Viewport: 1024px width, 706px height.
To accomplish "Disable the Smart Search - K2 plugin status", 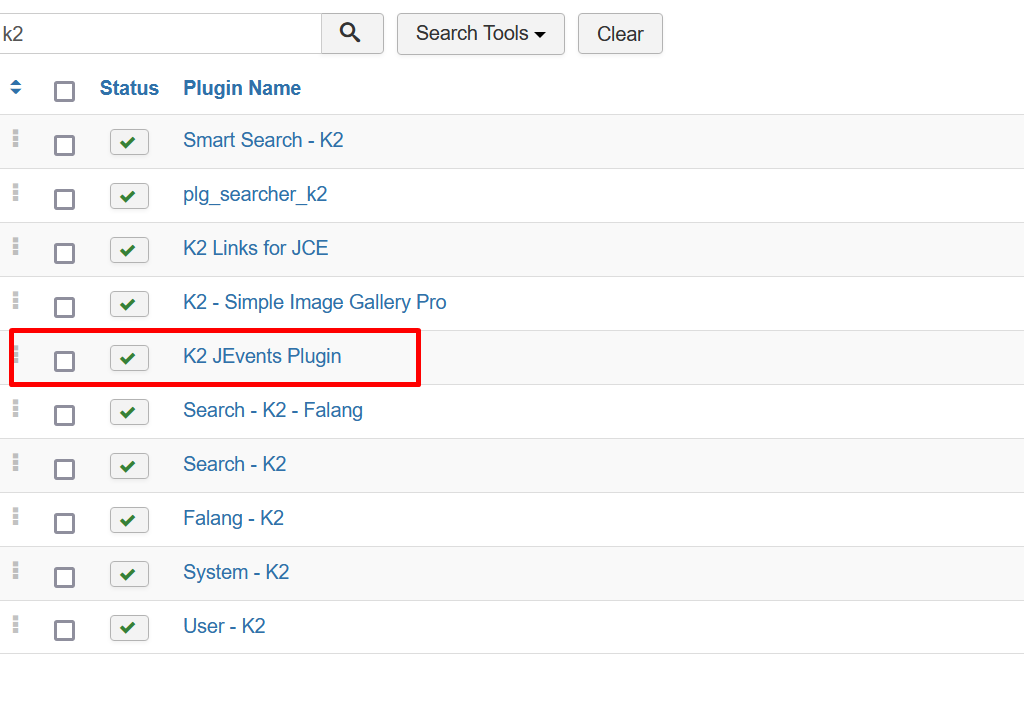I will pyautogui.click(x=129, y=142).
